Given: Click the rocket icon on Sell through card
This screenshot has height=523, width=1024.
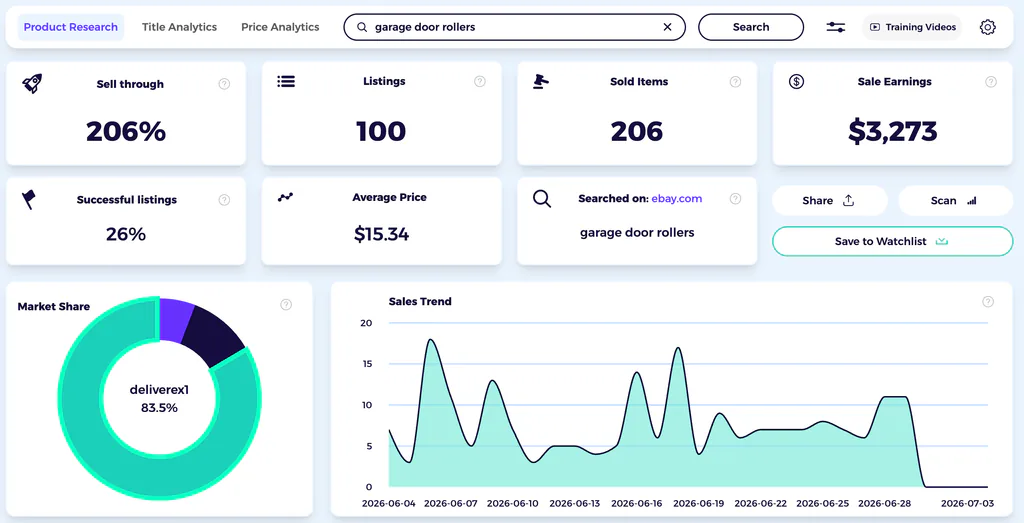Looking at the screenshot, I should tap(32, 83).
